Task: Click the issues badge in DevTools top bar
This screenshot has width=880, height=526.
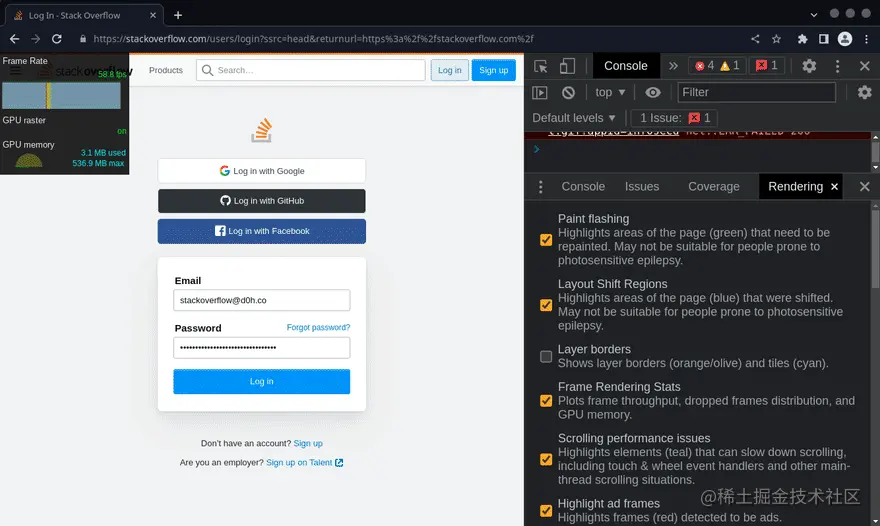Action: [x=767, y=66]
